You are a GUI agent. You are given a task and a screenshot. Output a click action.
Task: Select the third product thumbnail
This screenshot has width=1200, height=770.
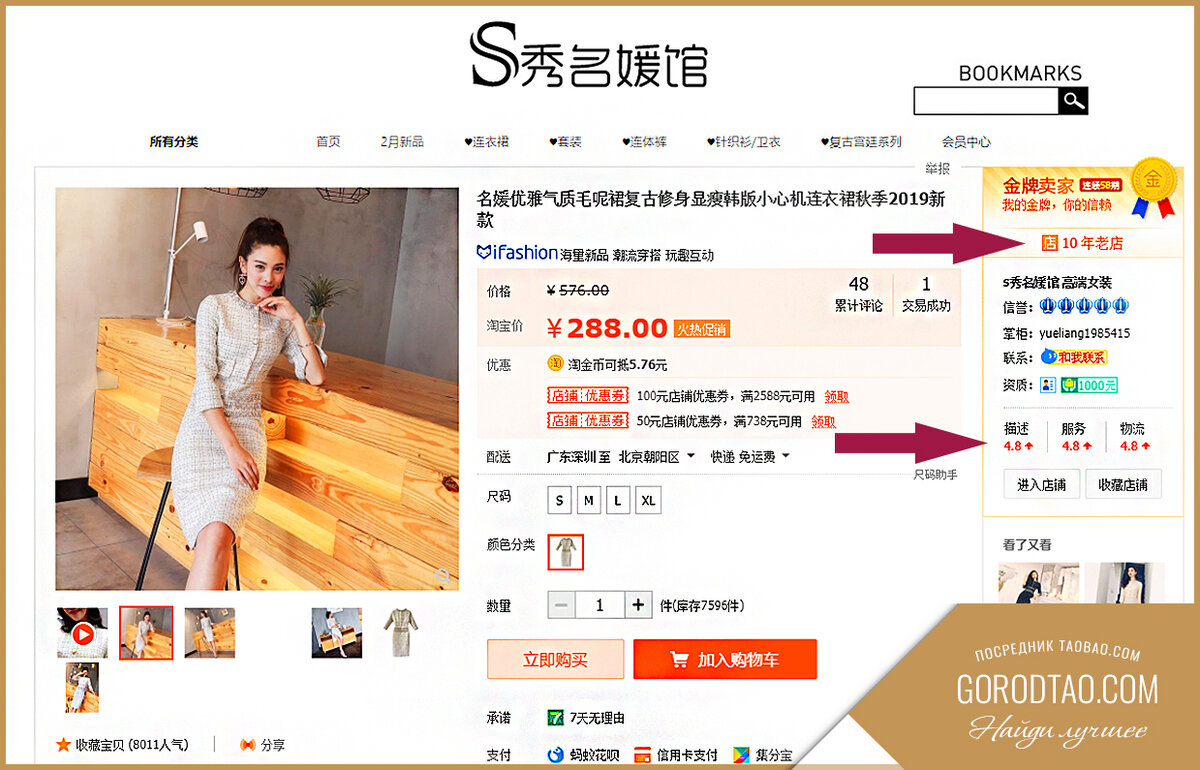pos(209,632)
